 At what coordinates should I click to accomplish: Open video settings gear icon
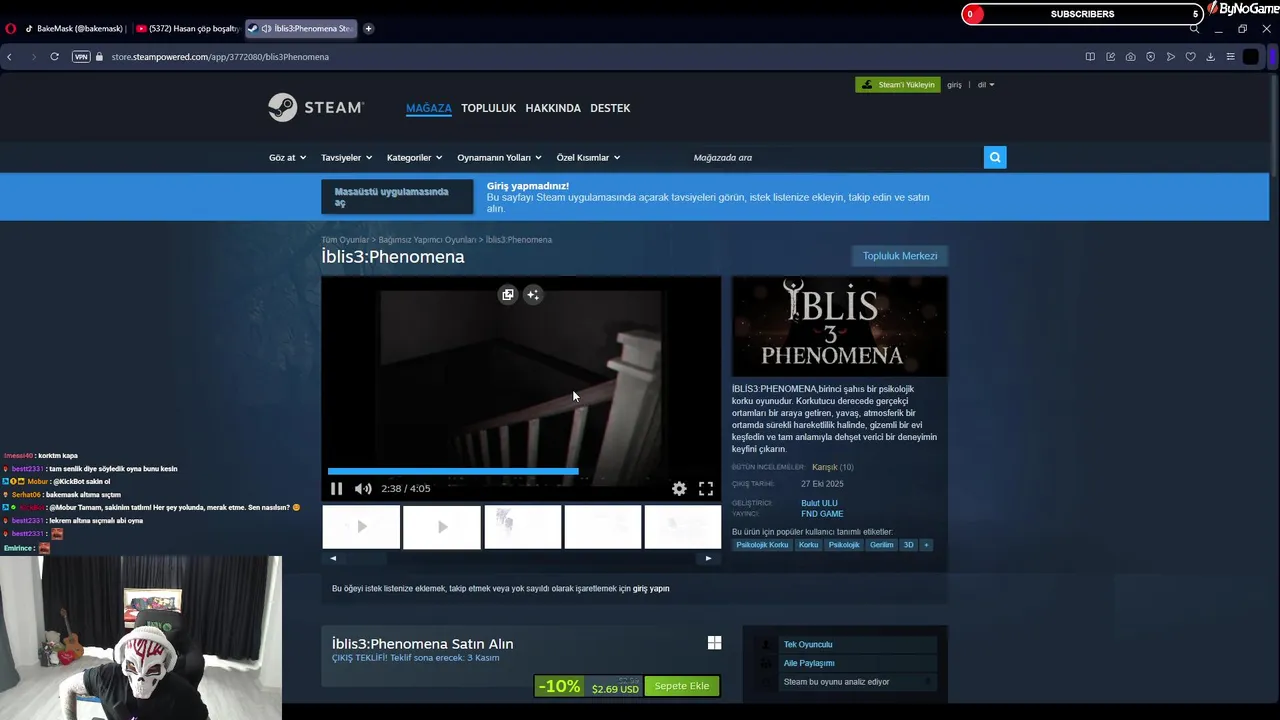pyautogui.click(x=679, y=489)
